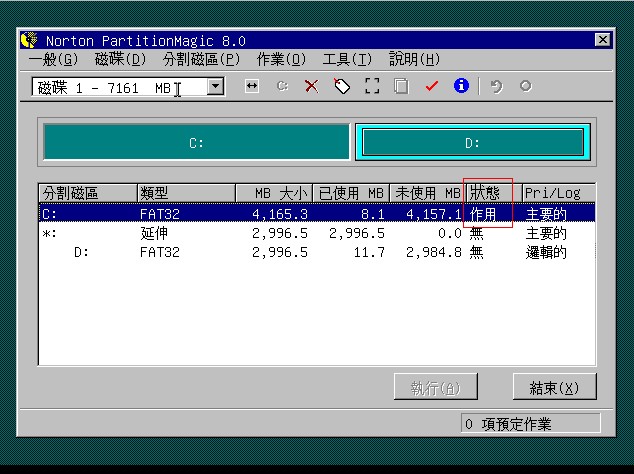Click the 4,165.3 size value

tap(280, 214)
